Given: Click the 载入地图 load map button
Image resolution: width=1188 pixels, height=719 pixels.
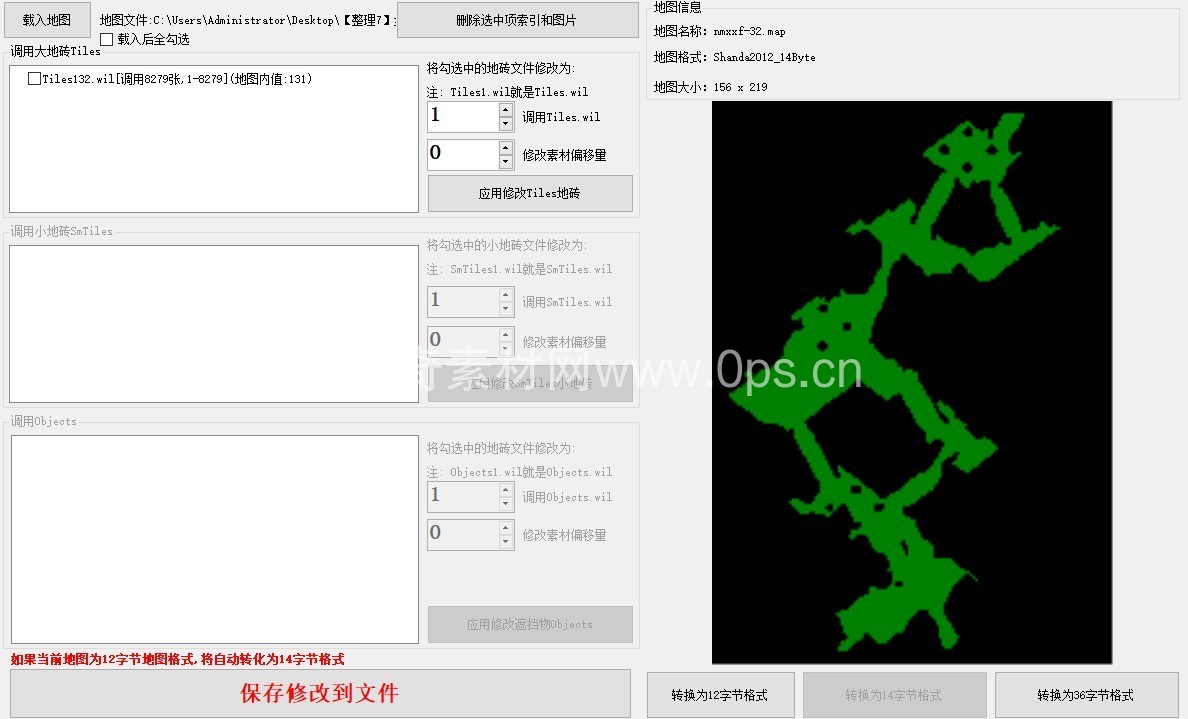Looking at the screenshot, I should tap(47, 19).
